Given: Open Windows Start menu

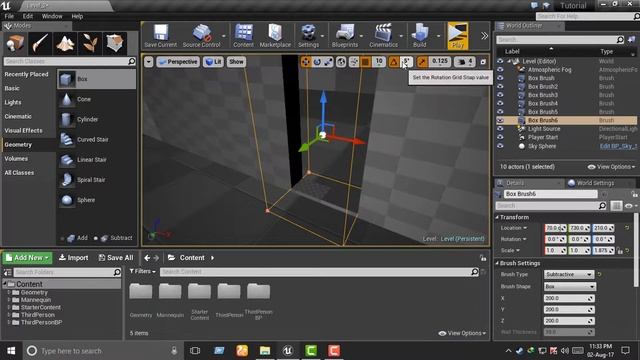Looking at the screenshot, I should (x=11, y=351).
